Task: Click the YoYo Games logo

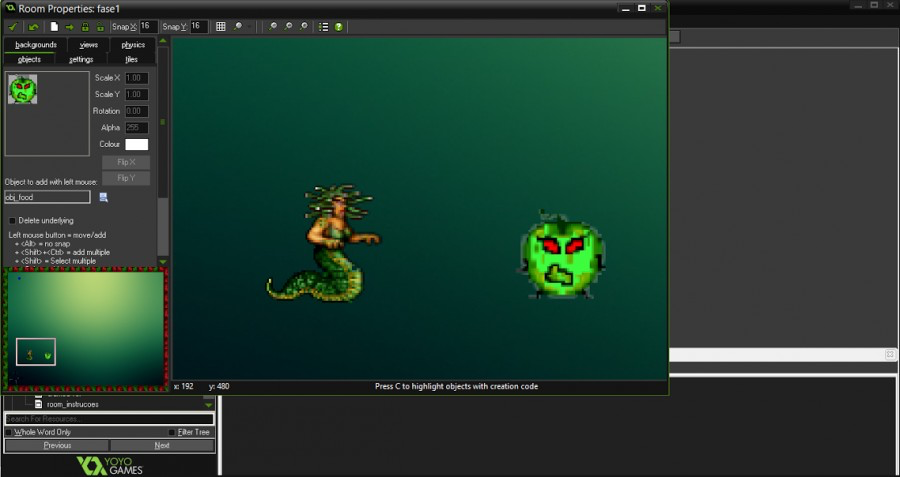Action: pos(110,466)
